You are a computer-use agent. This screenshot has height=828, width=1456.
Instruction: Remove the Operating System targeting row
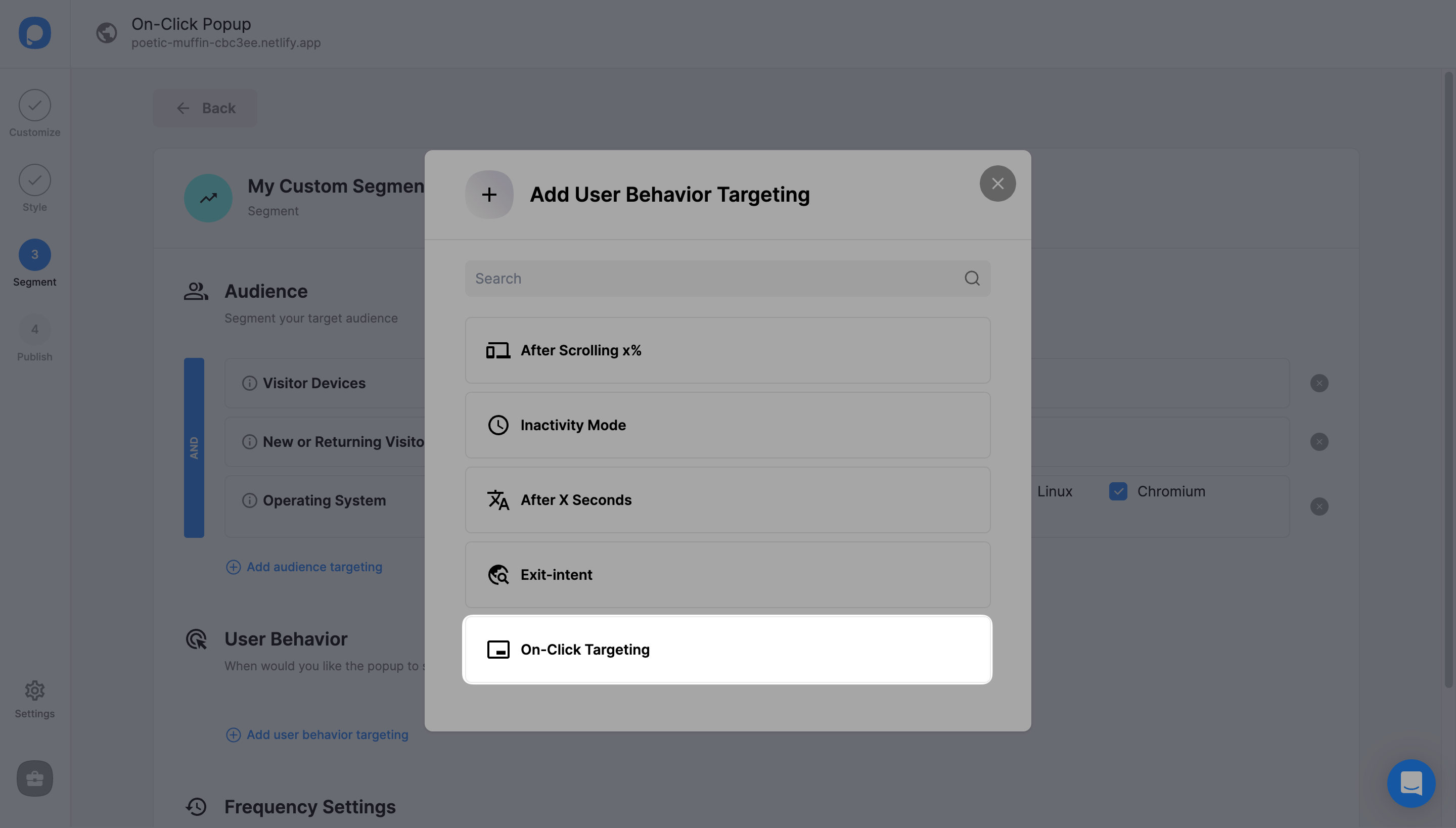1319,507
